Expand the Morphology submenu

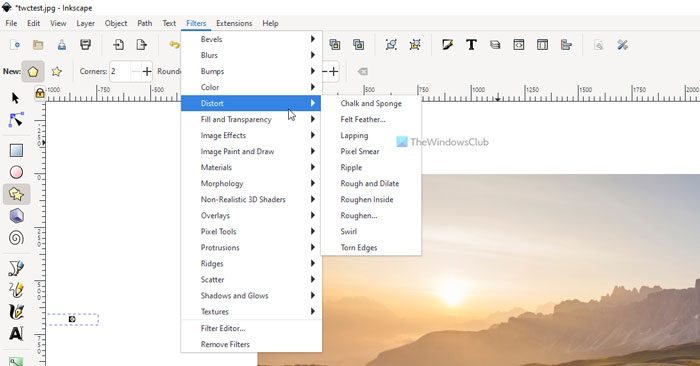[251, 183]
